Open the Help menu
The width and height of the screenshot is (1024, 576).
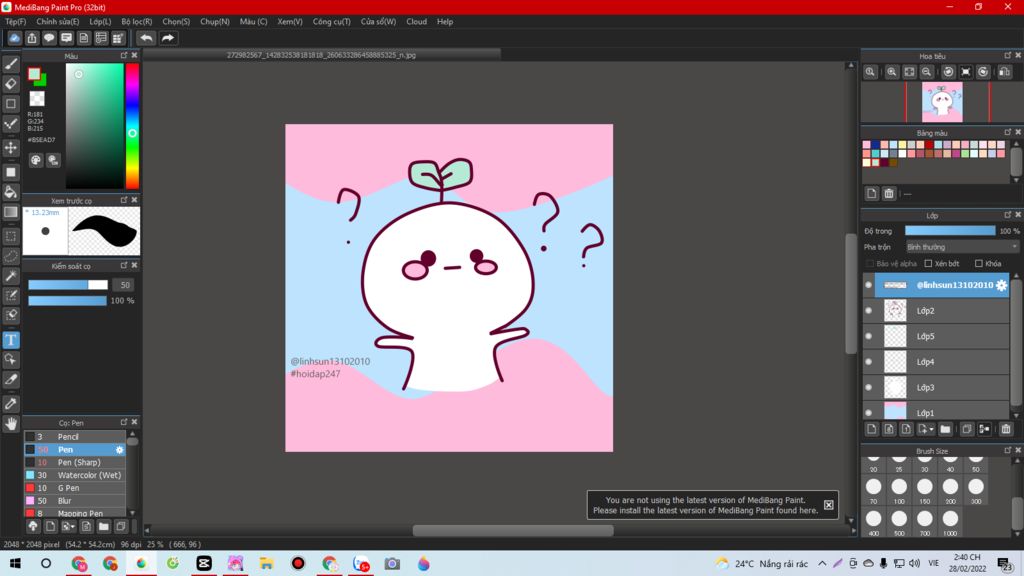(x=445, y=22)
